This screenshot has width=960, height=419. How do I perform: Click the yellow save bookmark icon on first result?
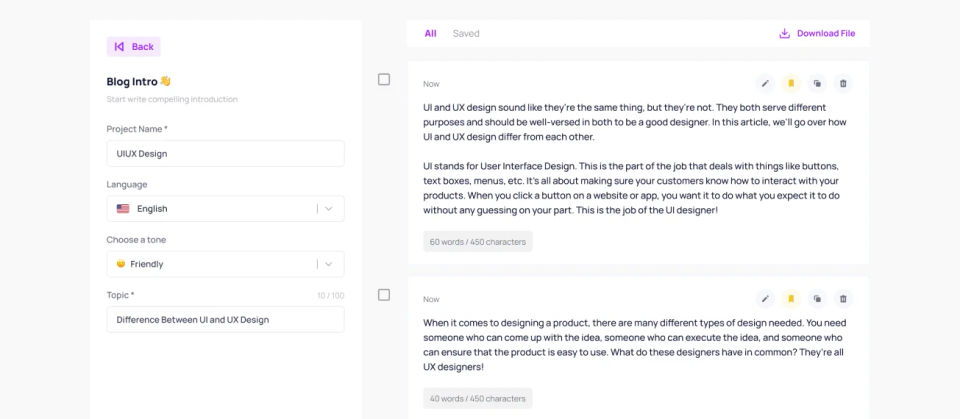tap(791, 83)
